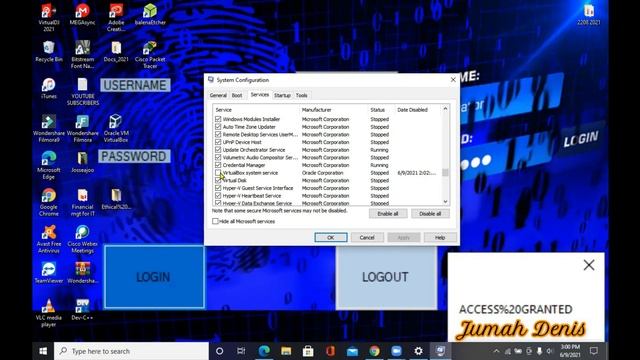The width and height of the screenshot is (640, 360).
Task: Open VLC media player desktop icon
Action: [x=49, y=313]
